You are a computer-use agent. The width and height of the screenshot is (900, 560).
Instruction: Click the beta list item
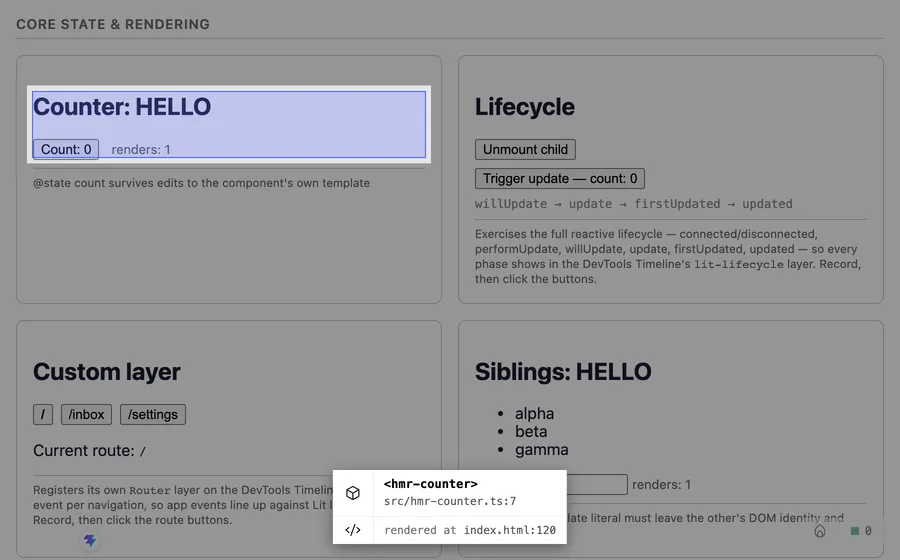click(x=531, y=431)
